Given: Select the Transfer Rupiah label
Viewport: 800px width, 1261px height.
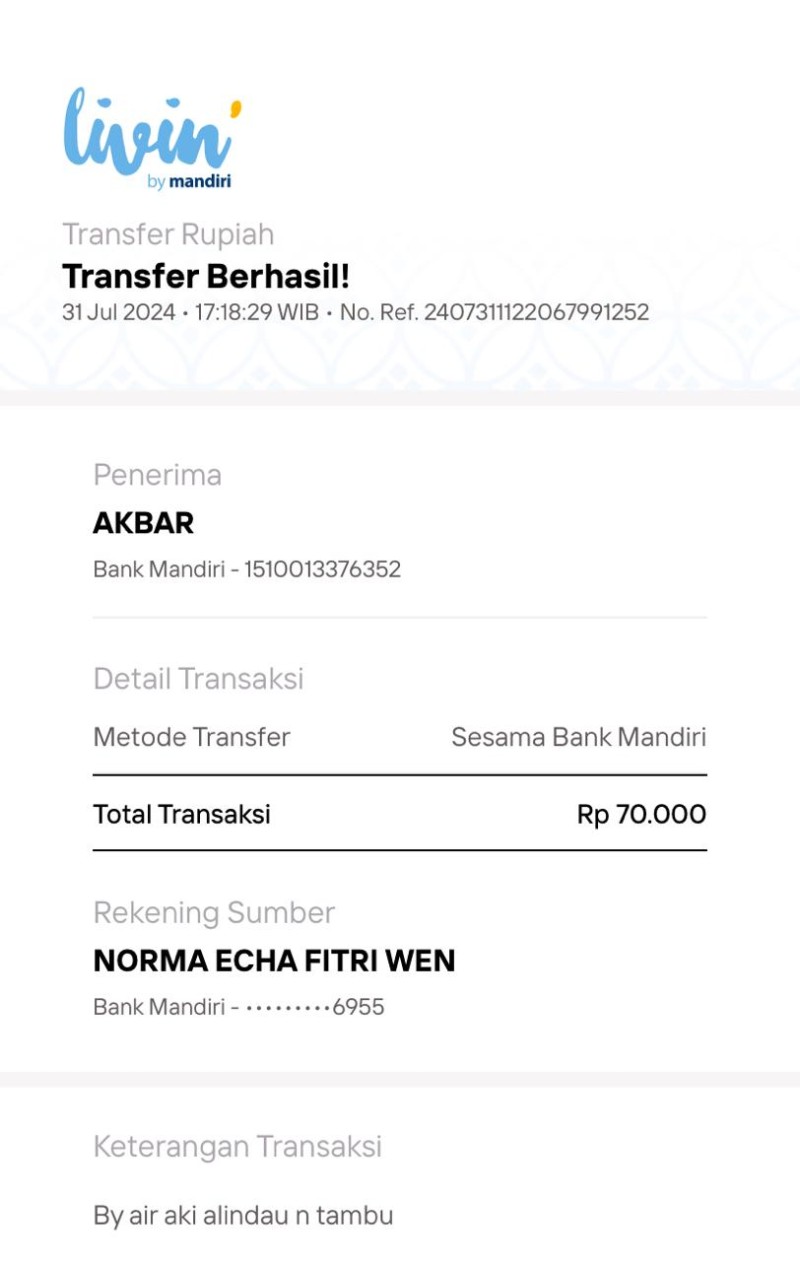Looking at the screenshot, I should coord(168,234).
